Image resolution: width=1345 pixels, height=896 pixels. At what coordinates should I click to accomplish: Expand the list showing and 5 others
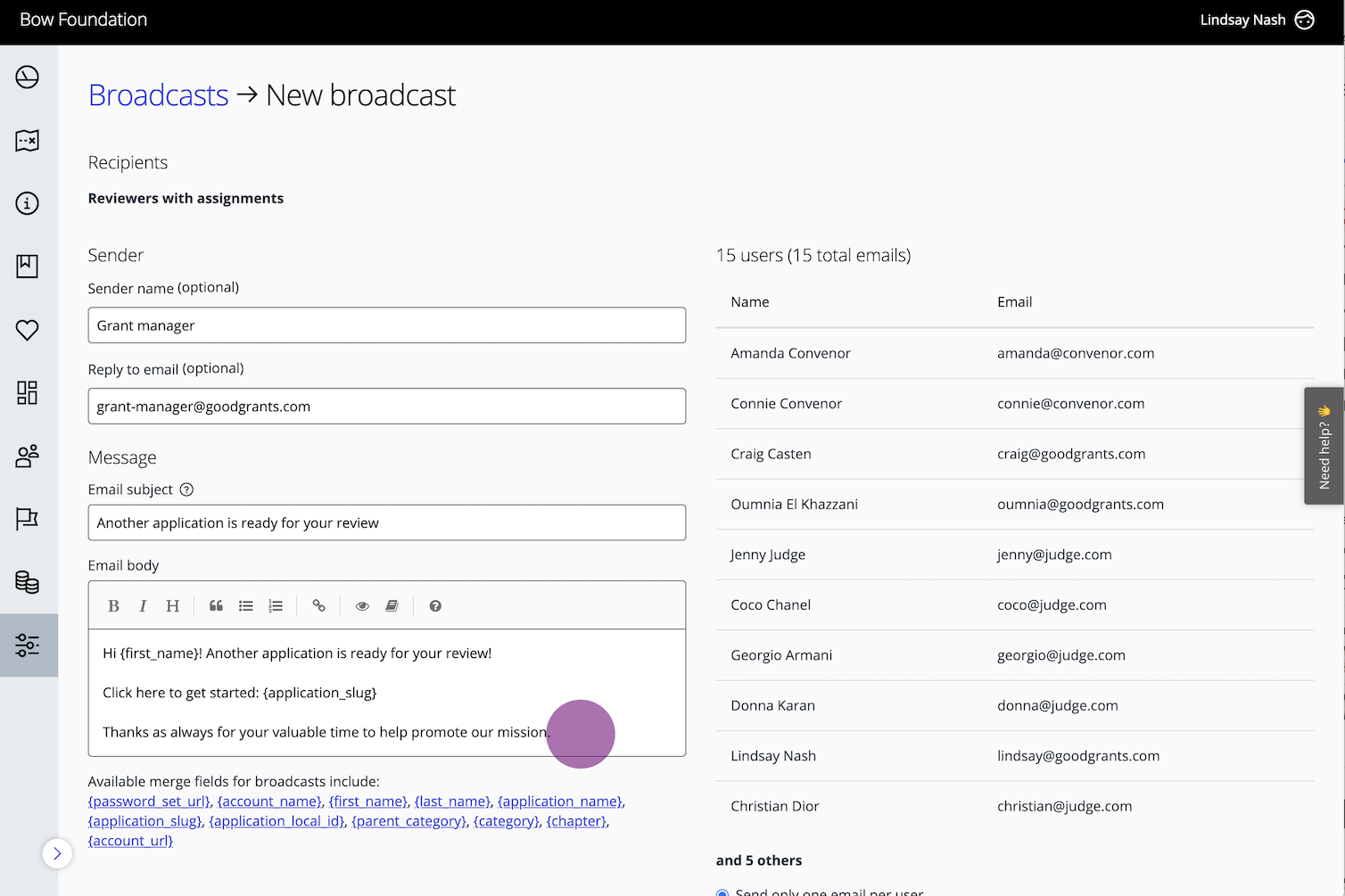tap(758, 859)
